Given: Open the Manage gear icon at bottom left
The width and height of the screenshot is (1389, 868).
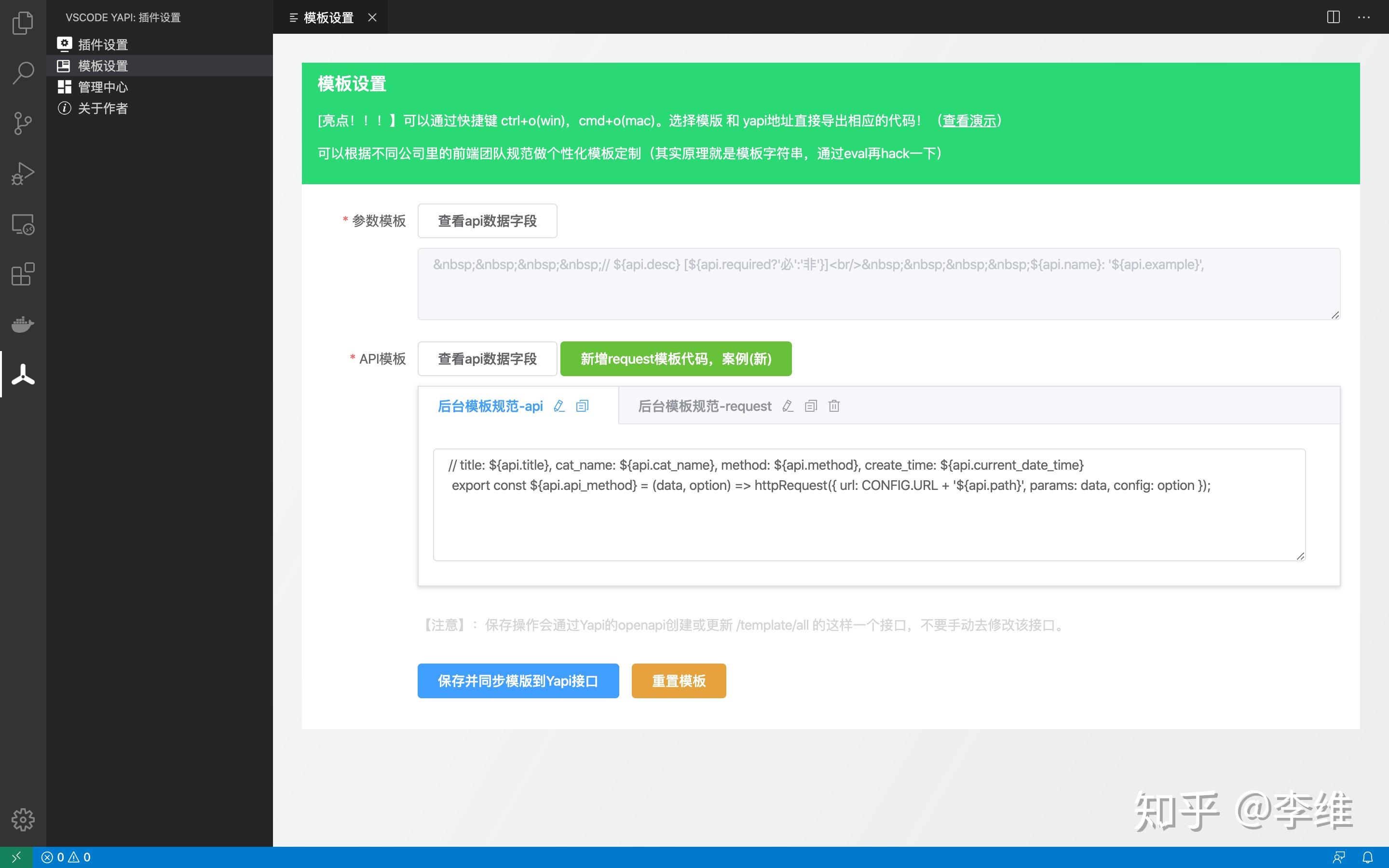Looking at the screenshot, I should point(22,820).
